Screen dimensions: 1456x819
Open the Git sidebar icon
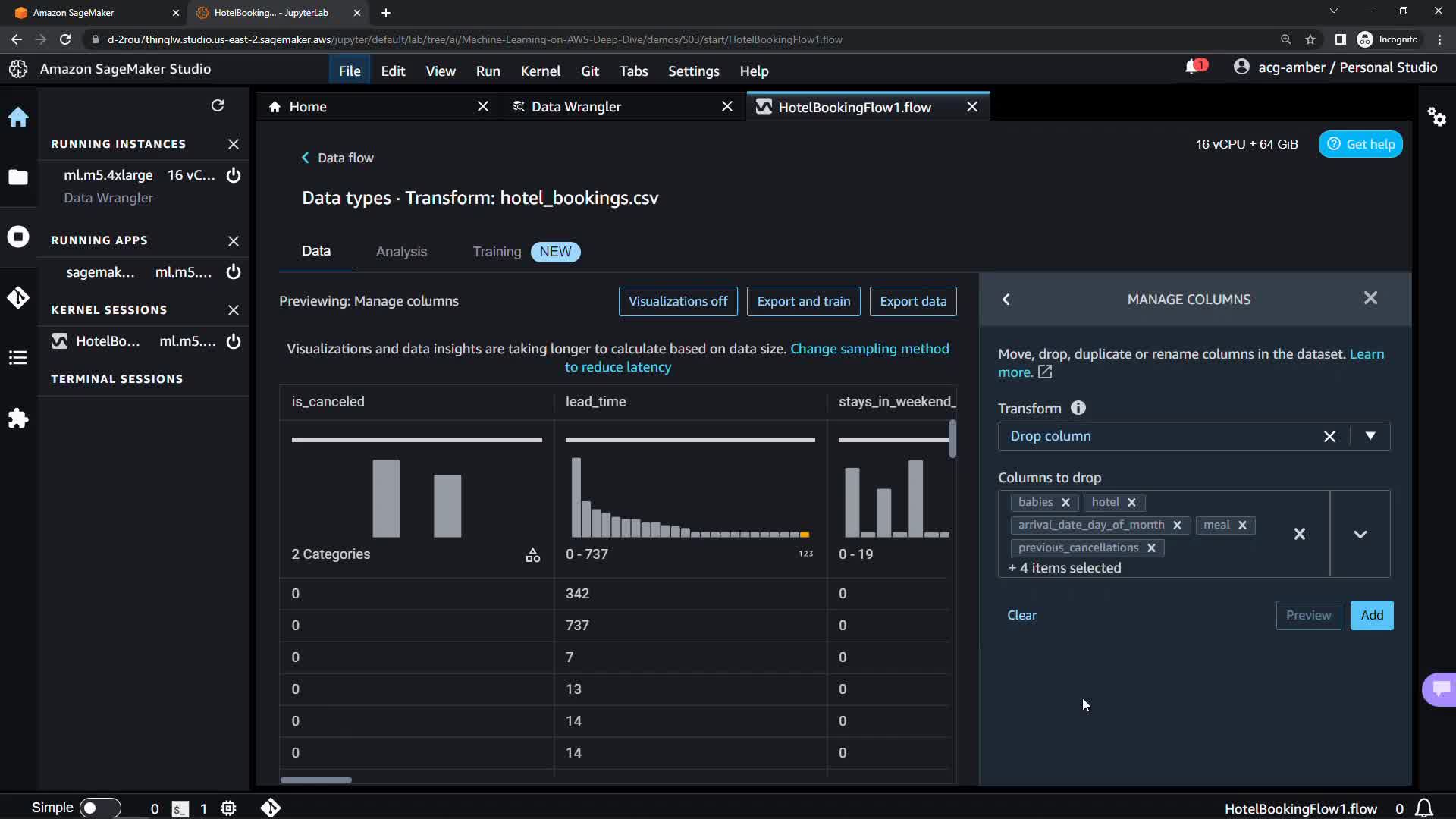18,297
